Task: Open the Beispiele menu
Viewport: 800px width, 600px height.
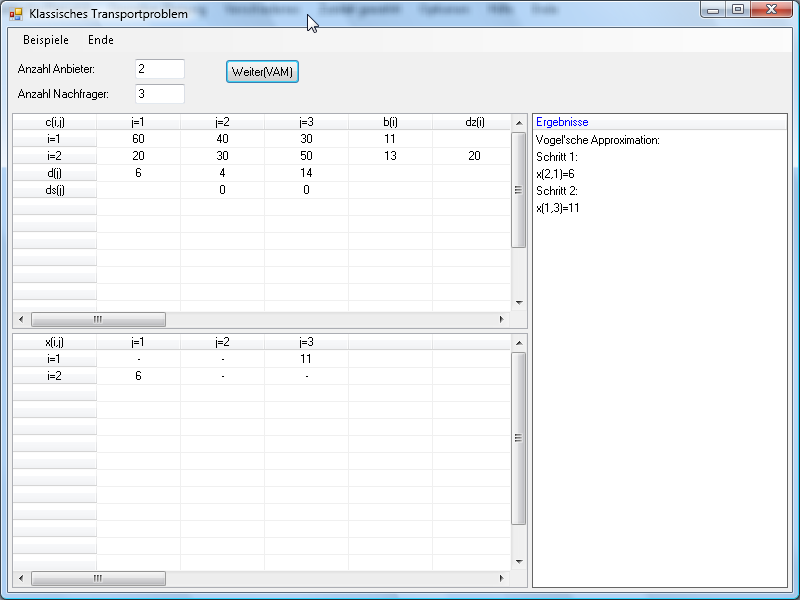Action: [x=46, y=40]
